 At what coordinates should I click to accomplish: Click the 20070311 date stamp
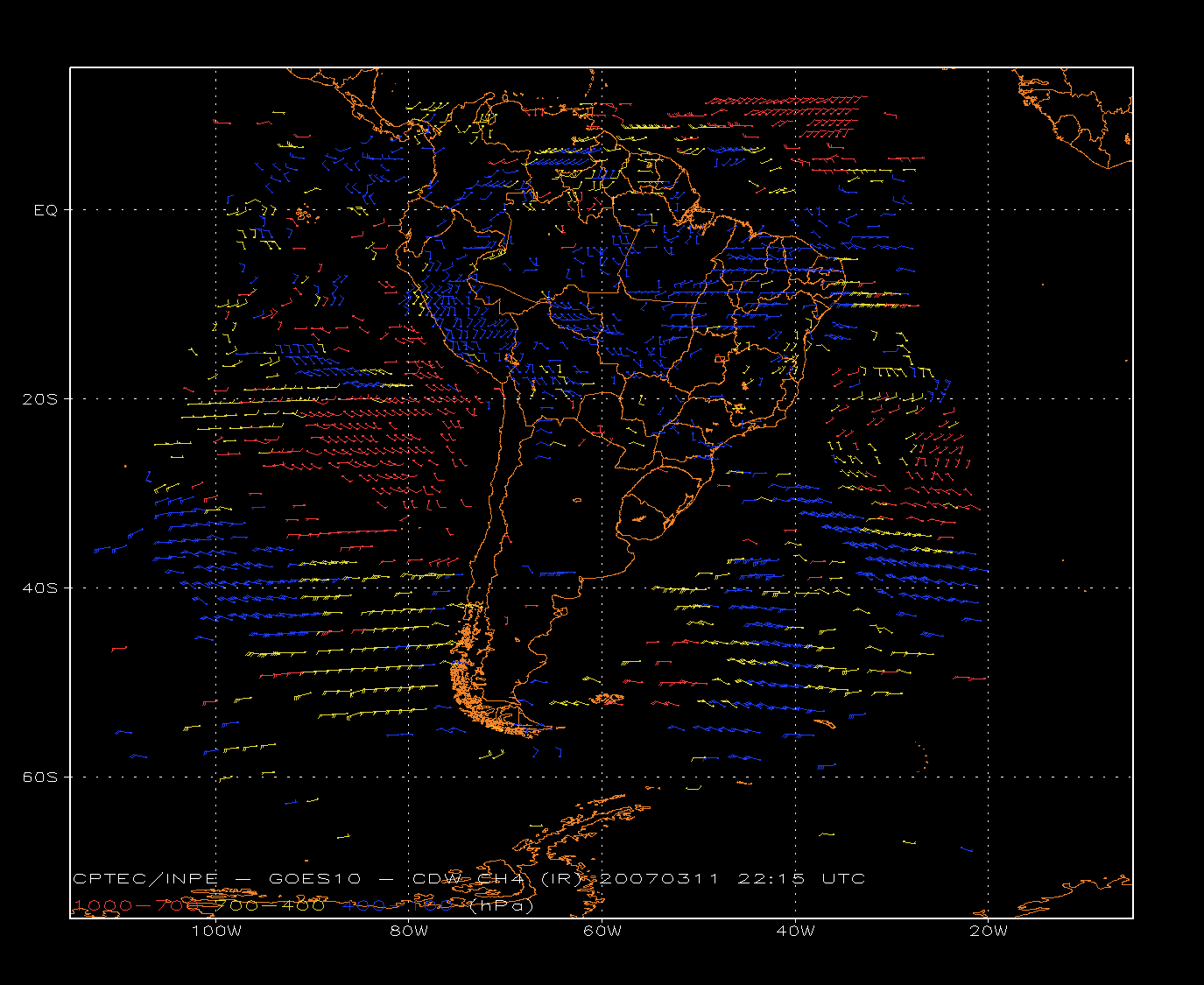coord(659,878)
